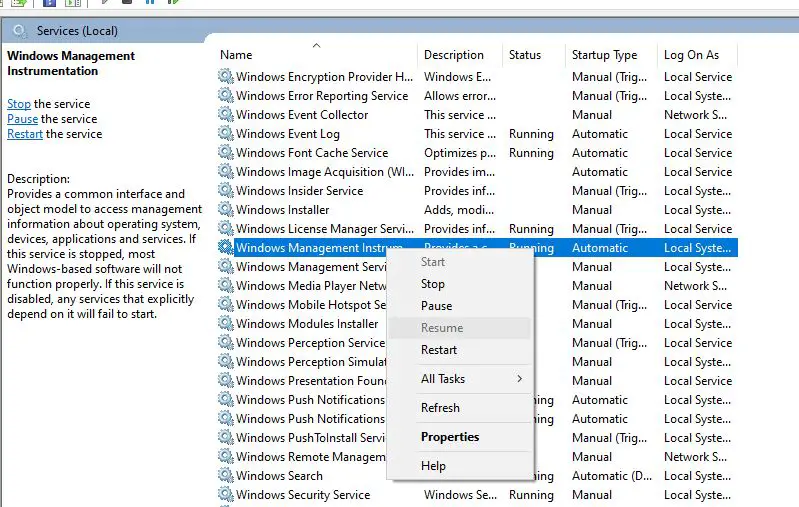Select the Windows Error Reporting Service row

tap(322, 96)
